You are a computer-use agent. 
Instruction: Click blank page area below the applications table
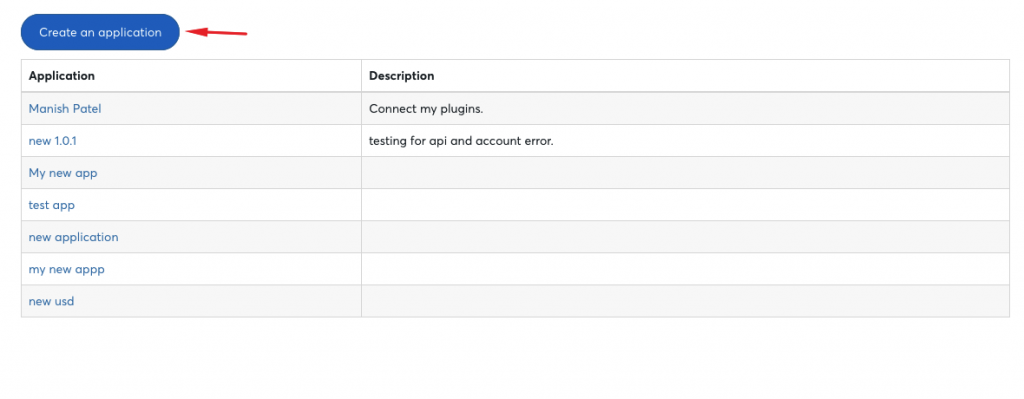click(512, 359)
